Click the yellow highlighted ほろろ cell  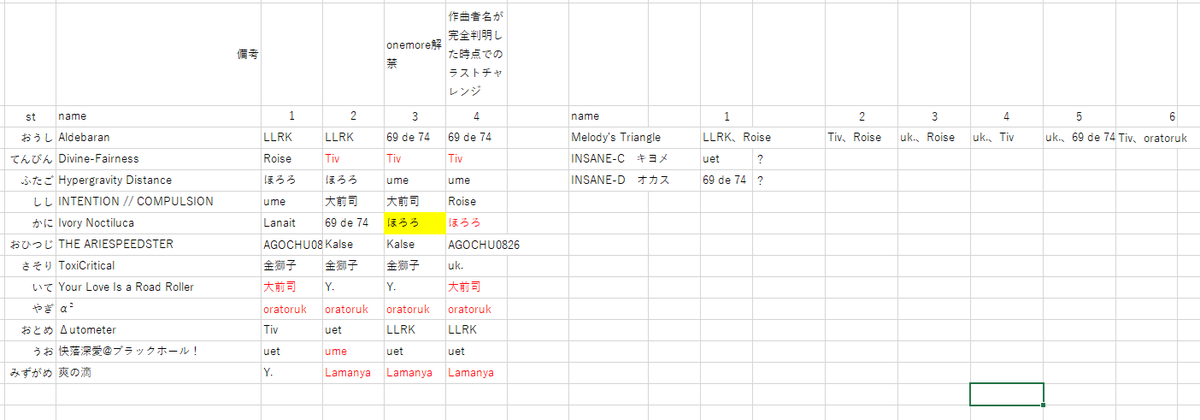tap(414, 223)
